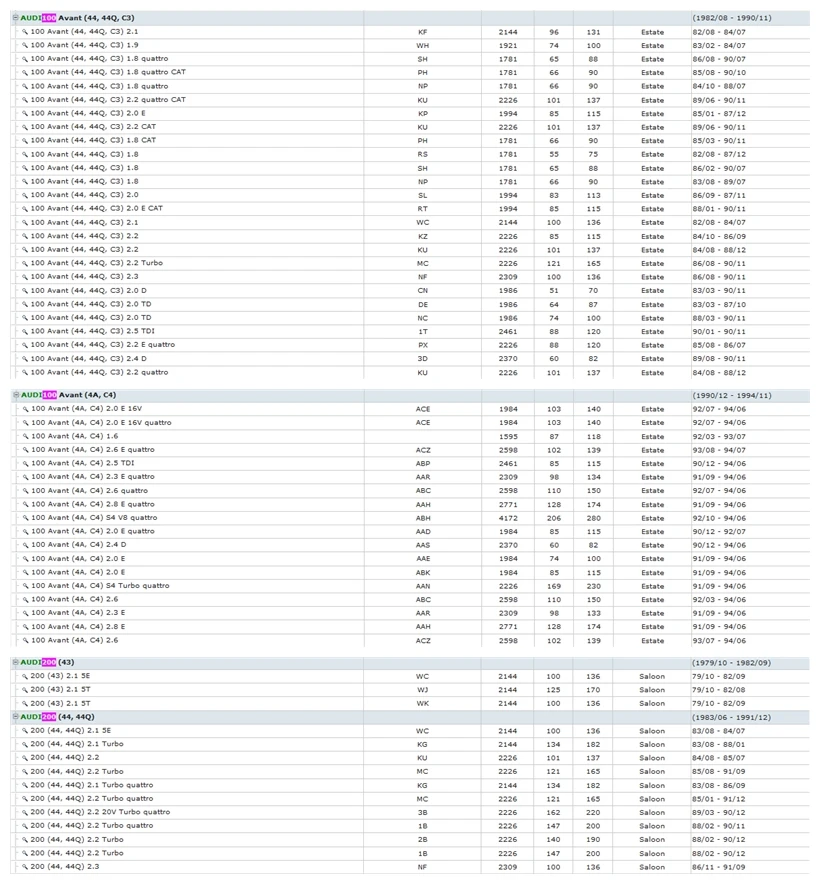Click magnifier icon for 100 Avant C3 2.0 E CAT

[x=25, y=209]
